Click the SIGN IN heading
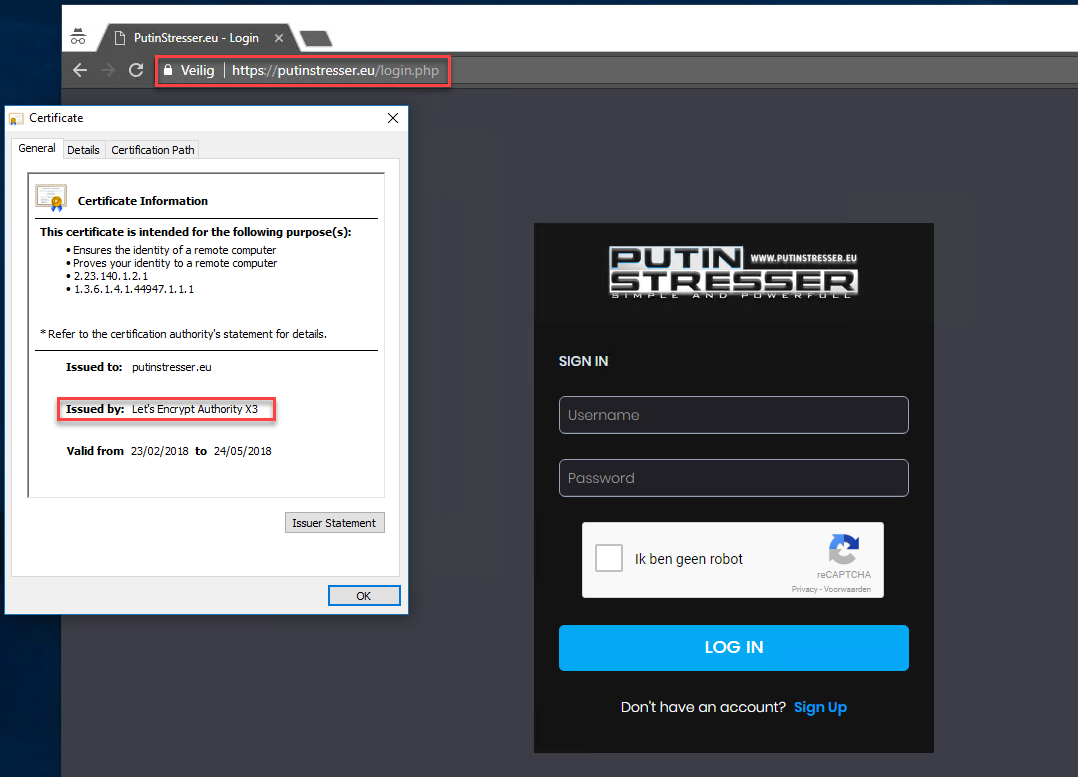The image size is (1078, 777). [x=583, y=361]
